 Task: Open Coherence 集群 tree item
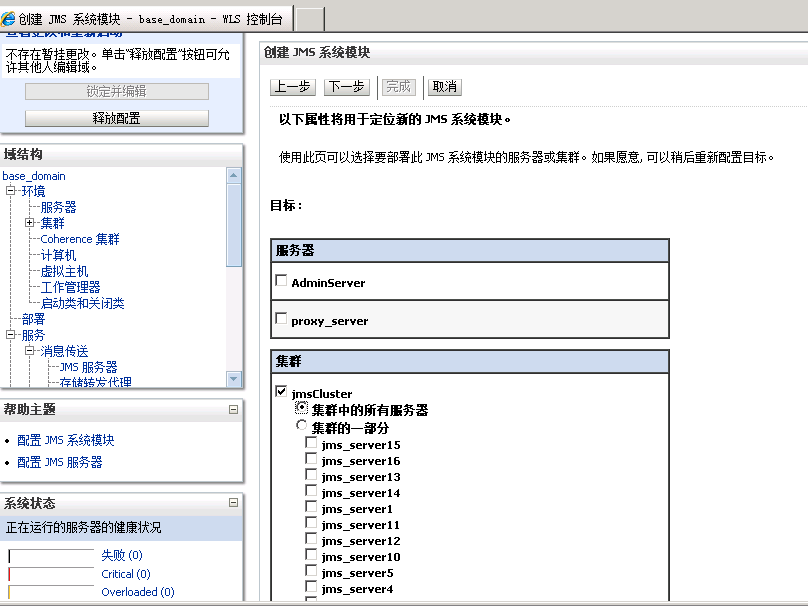point(80,239)
